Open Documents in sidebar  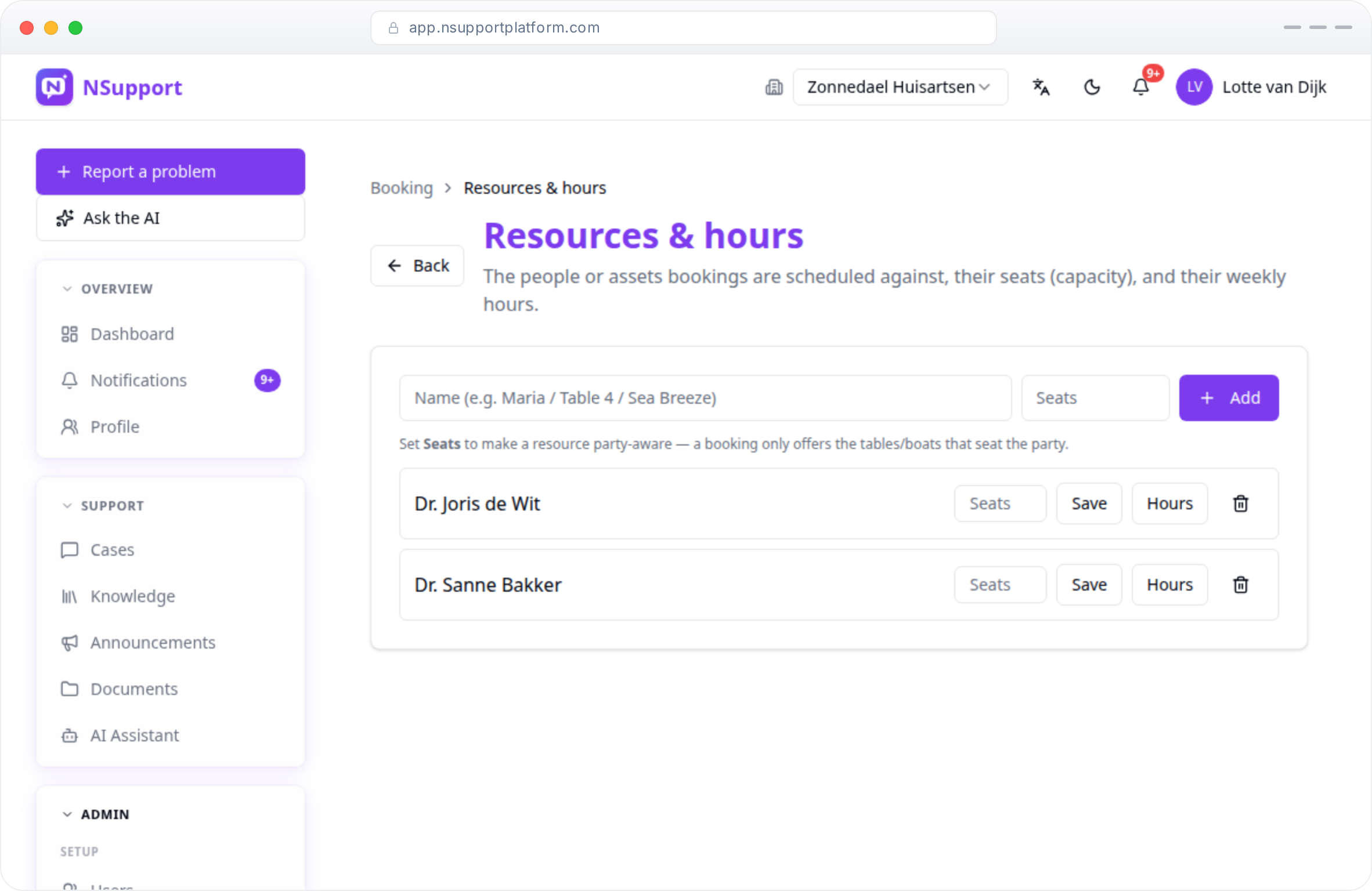coord(171,689)
